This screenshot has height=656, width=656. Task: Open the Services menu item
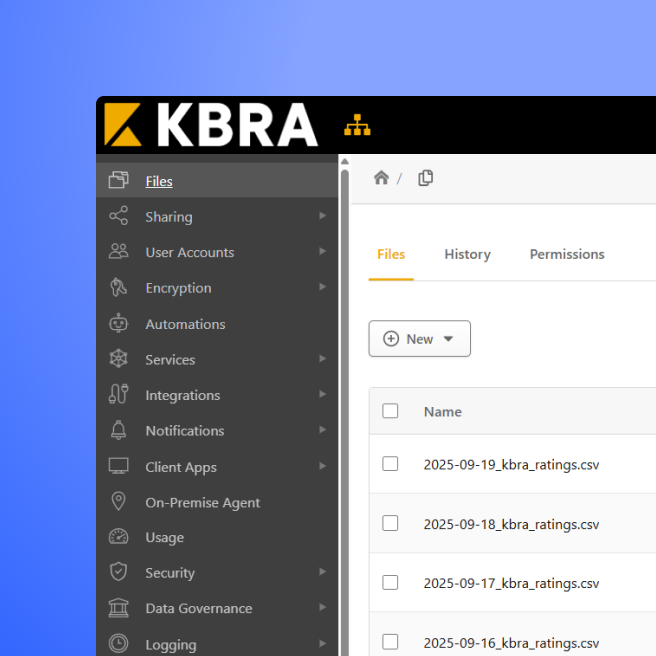pos(217,359)
